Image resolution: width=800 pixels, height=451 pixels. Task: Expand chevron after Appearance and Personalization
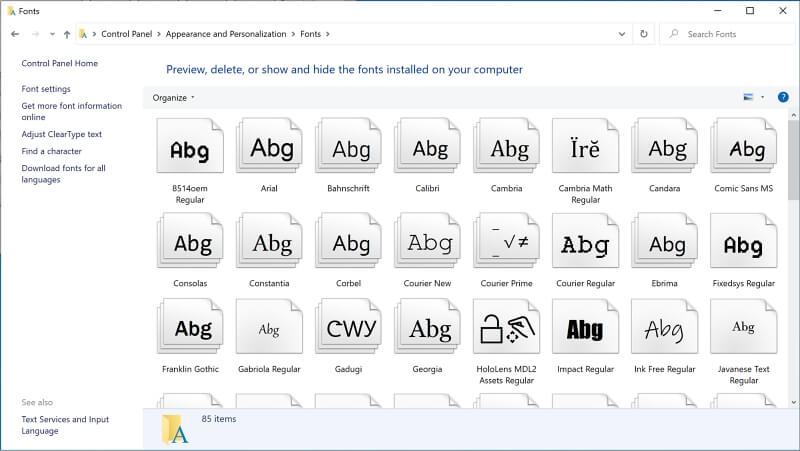coord(293,34)
